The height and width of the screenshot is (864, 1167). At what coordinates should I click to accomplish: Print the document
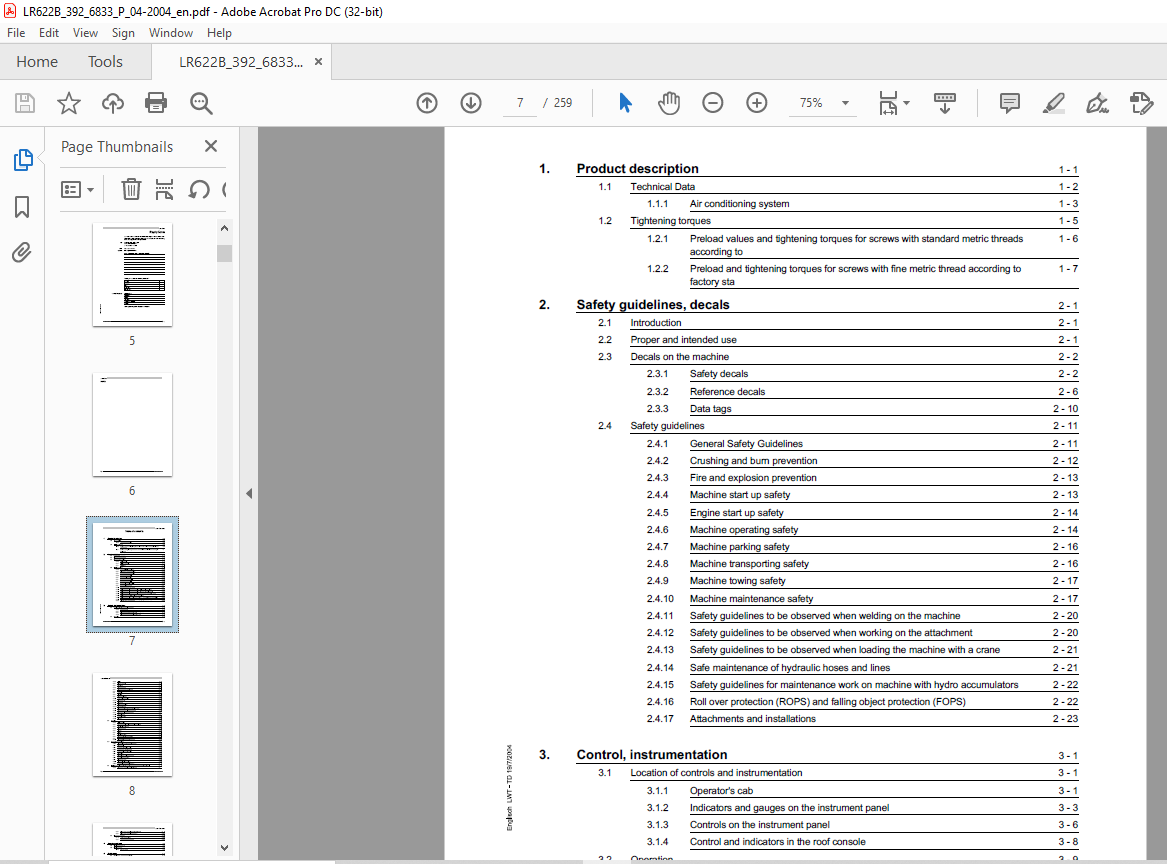[x=156, y=103]
